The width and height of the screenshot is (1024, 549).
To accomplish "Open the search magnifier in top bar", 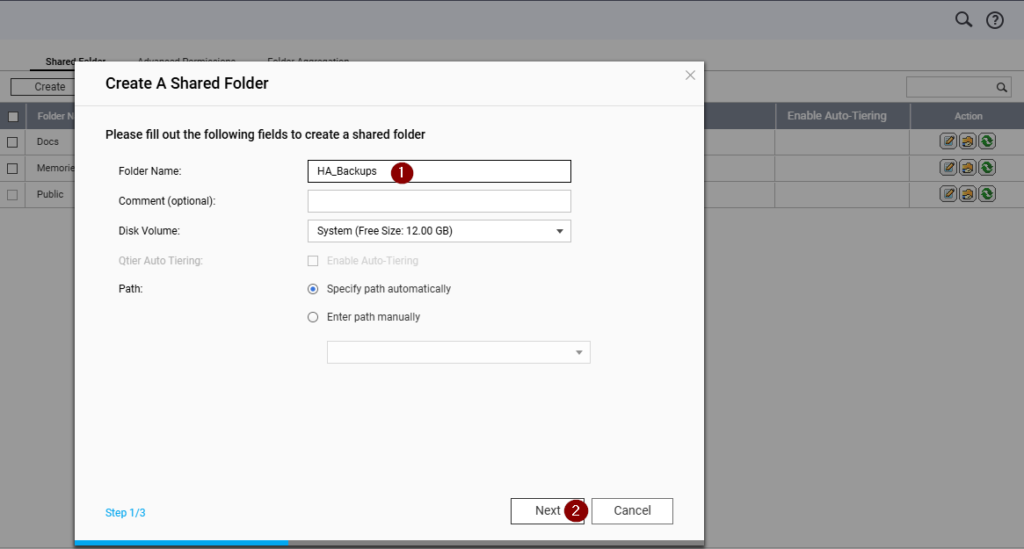I will tap(963, 20).
